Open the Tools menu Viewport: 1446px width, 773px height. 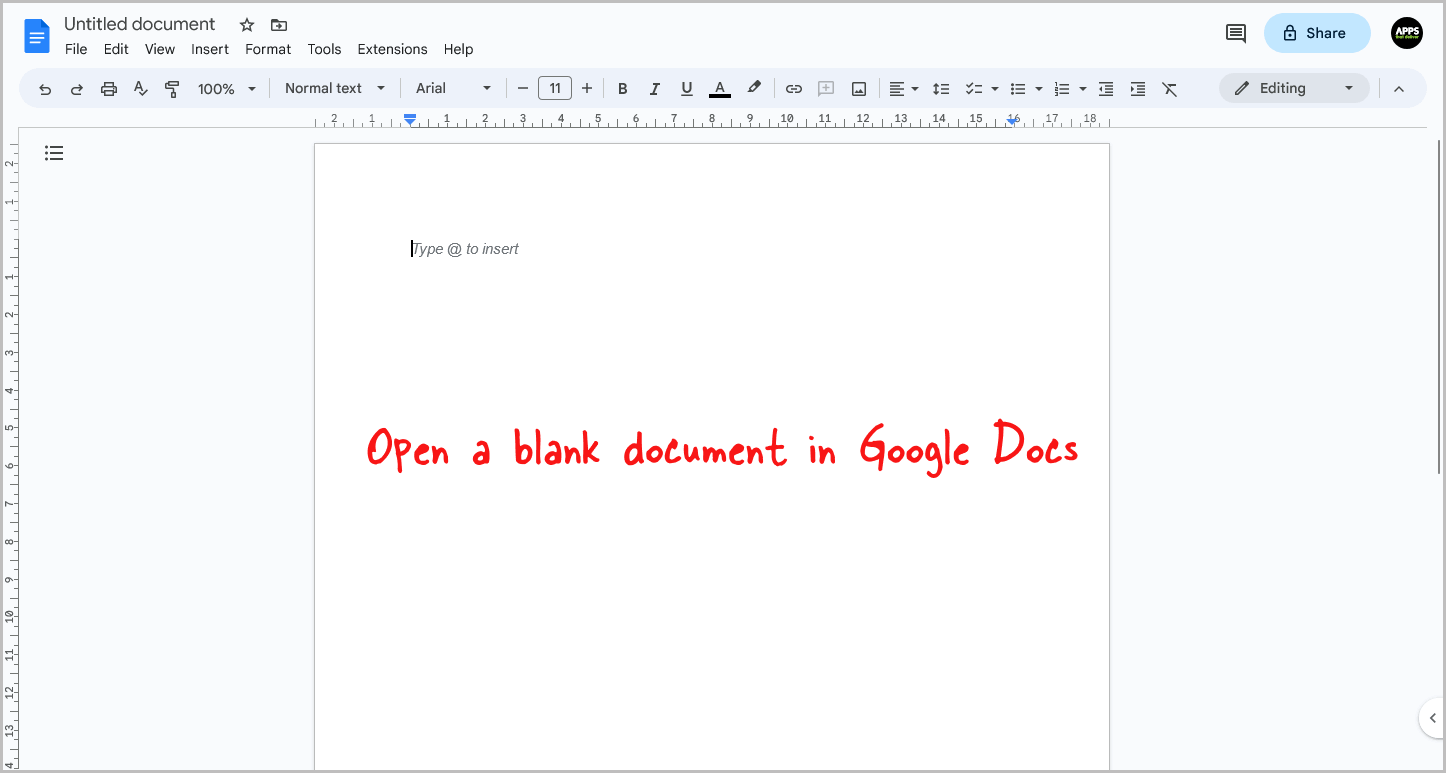pyautogui.click(x=324, y=49)
